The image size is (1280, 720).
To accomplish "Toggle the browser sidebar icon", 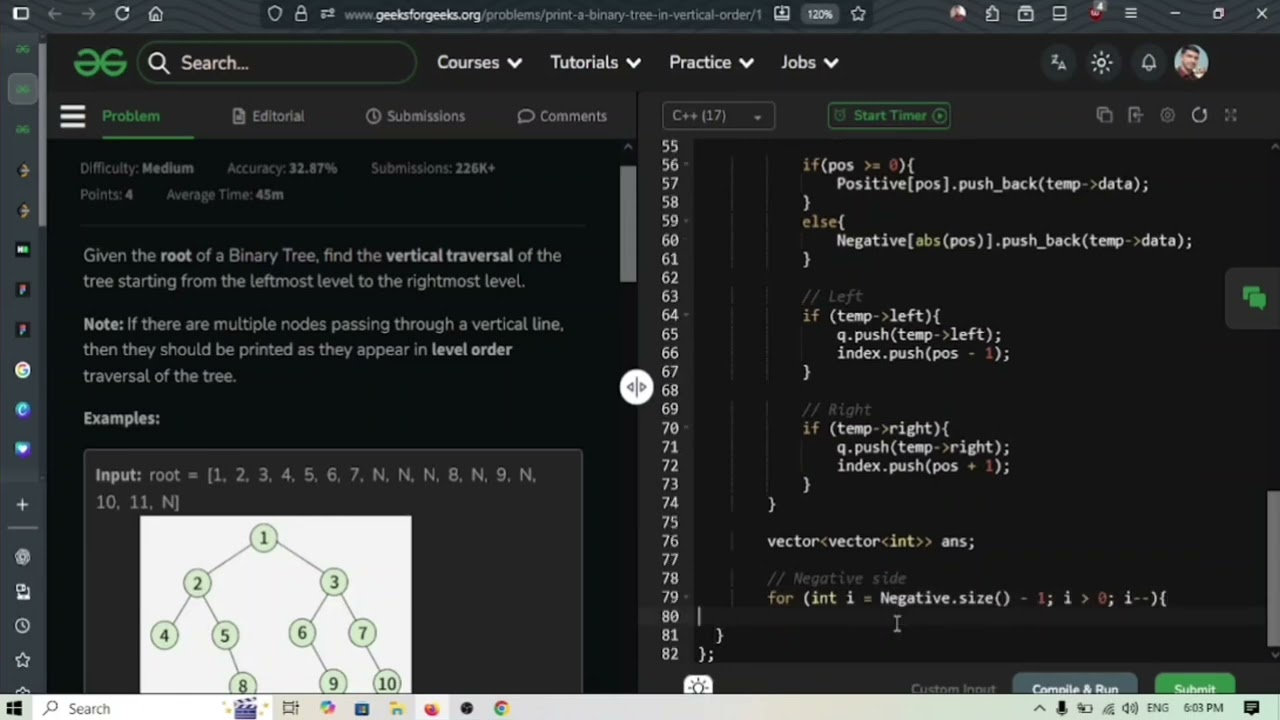I will (x=21, y=14).
